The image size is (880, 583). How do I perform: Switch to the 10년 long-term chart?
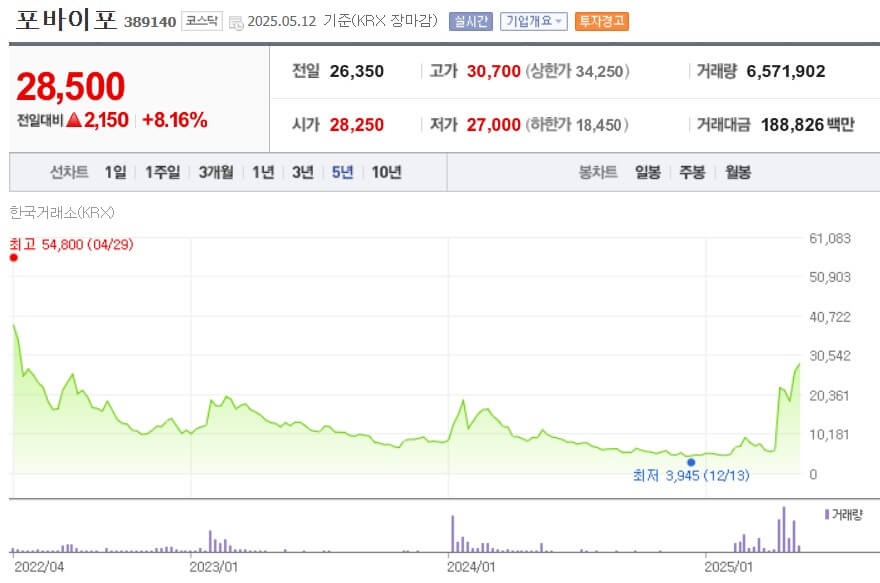(386, 172)
